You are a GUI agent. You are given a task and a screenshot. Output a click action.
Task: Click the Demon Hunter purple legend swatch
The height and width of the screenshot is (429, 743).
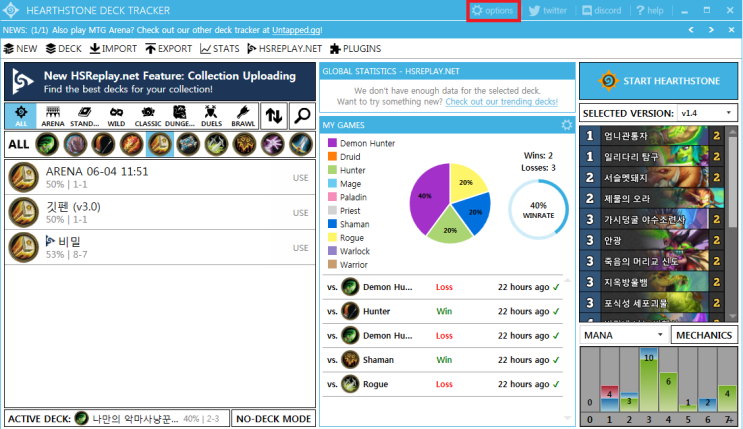(332, 143)
